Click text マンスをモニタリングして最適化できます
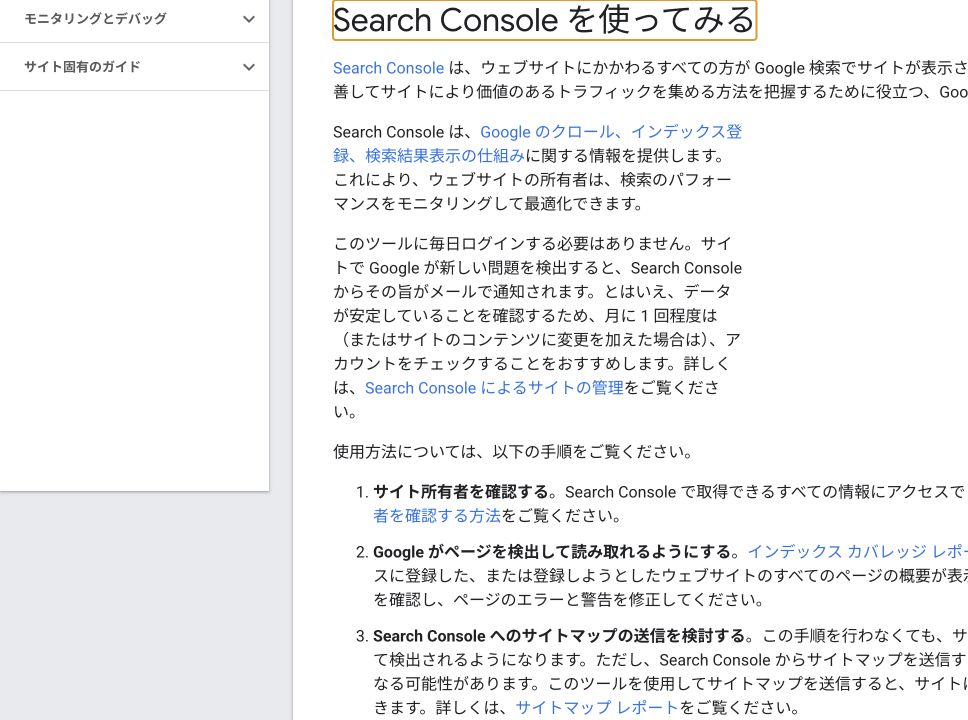968x720 pixels. 488,203
